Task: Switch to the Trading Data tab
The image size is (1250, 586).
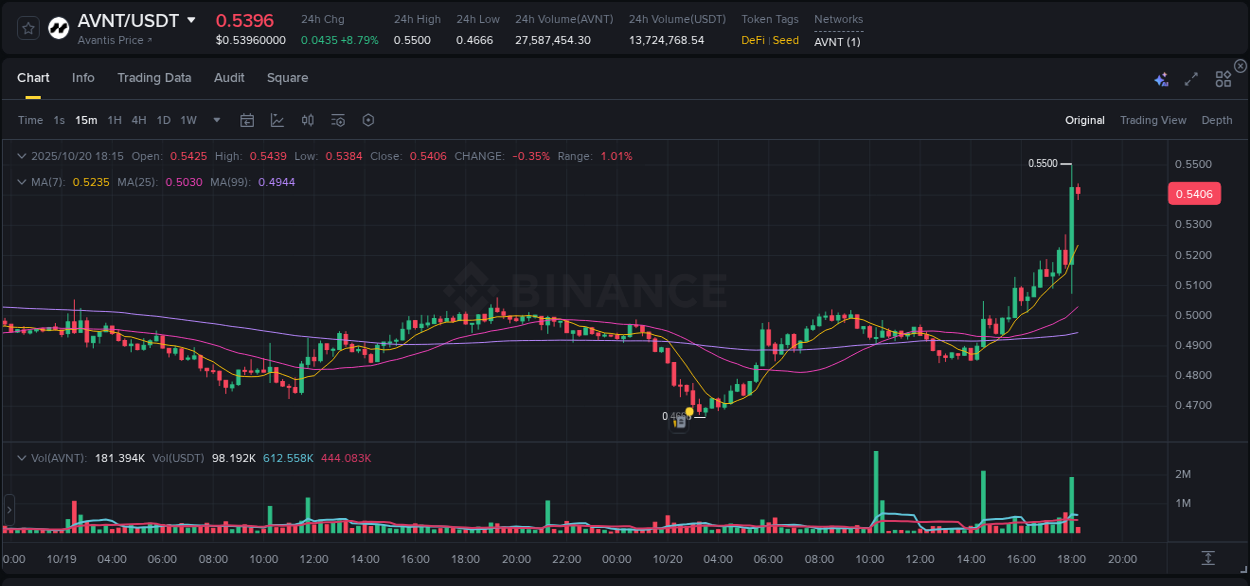Action: coord(154,78)
